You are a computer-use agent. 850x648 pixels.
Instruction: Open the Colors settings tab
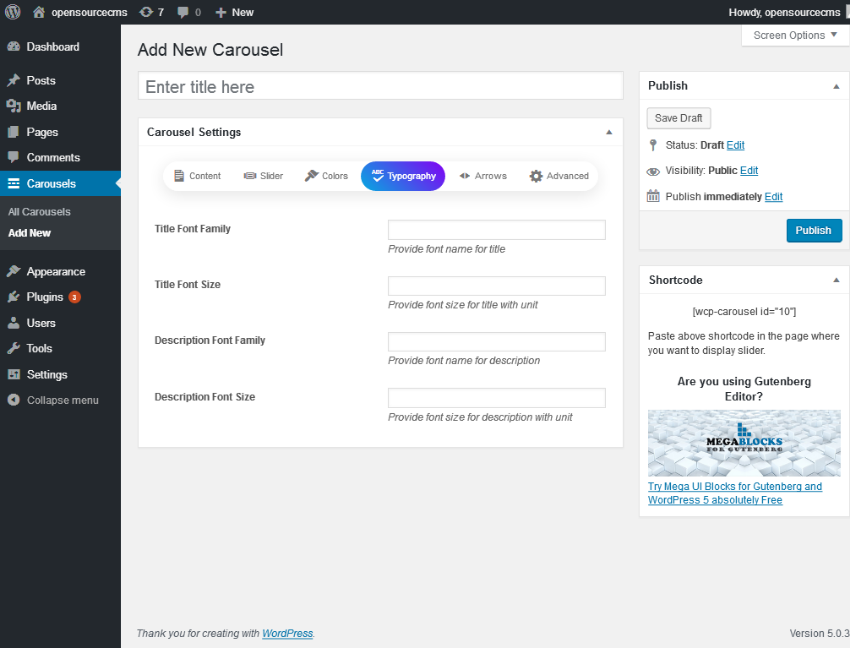(x=326, y=176)
